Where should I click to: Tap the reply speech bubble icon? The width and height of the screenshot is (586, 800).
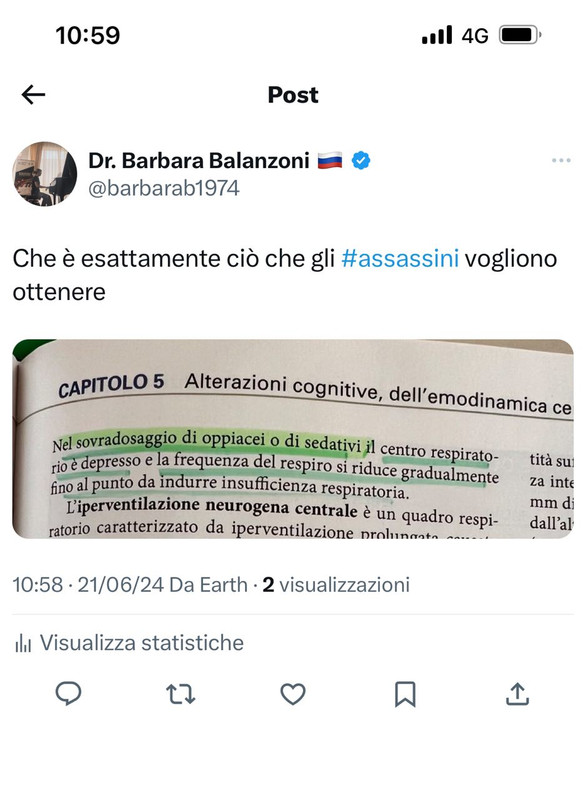68,694
